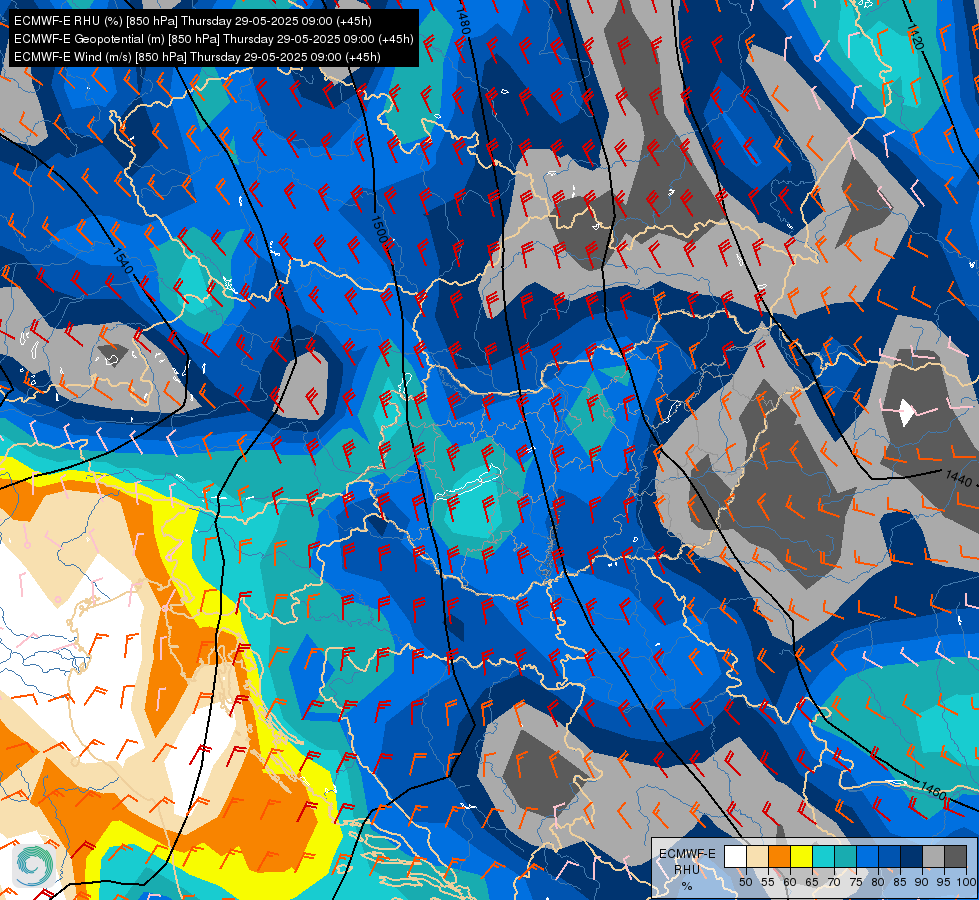
Task: Click the legend value 50
Action: pos(745,882)
